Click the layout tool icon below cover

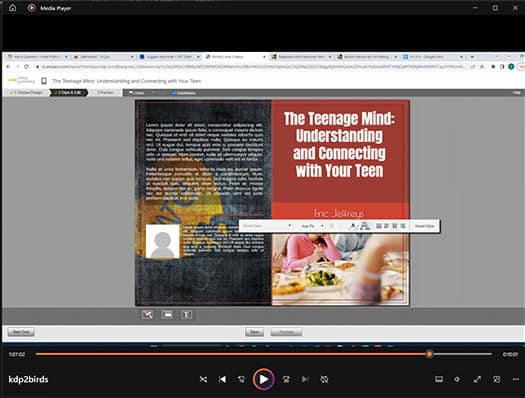coord(167,315)
